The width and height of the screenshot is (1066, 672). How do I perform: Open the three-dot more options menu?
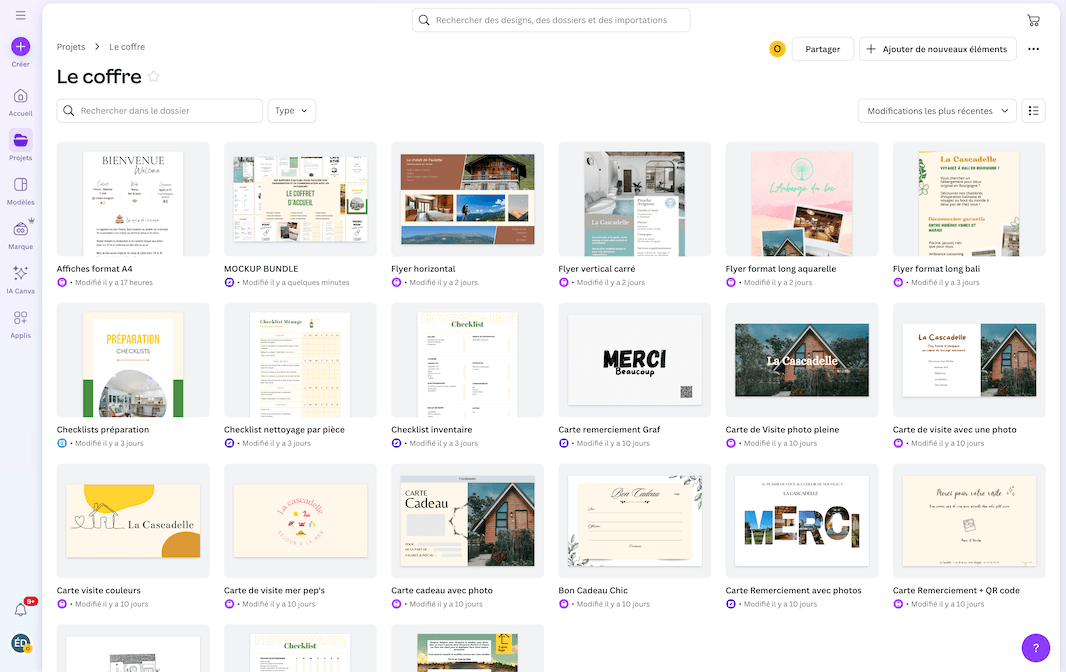pos(1033,49)
